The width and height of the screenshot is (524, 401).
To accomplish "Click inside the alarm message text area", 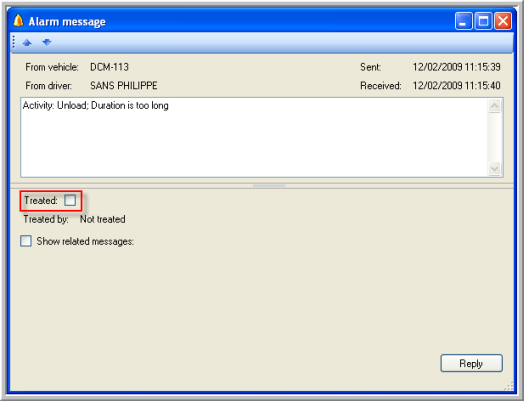I will pyautogui.click(x=254, y=137).
